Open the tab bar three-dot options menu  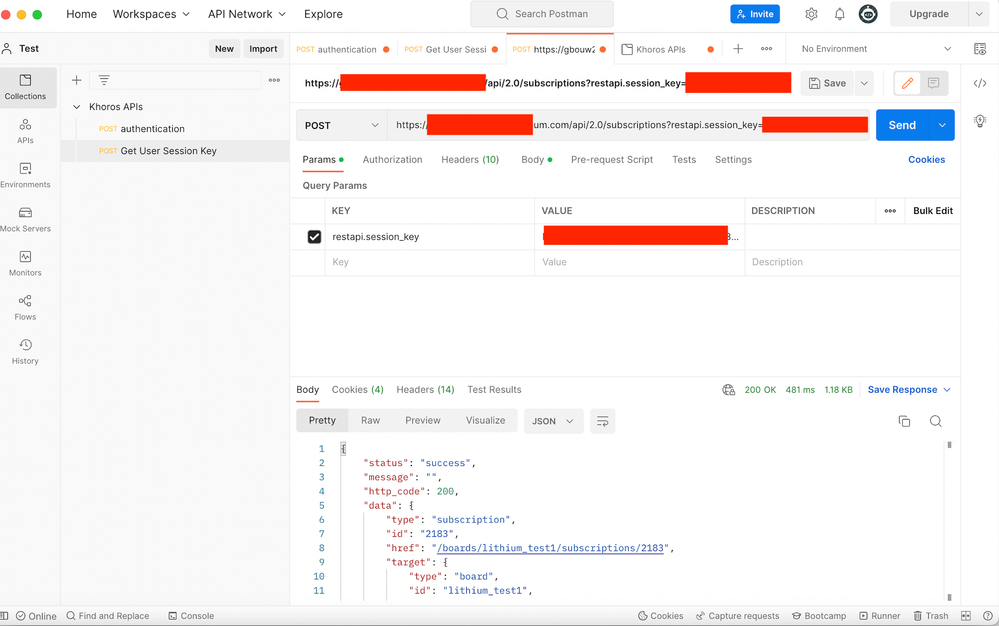click(766, 49)
